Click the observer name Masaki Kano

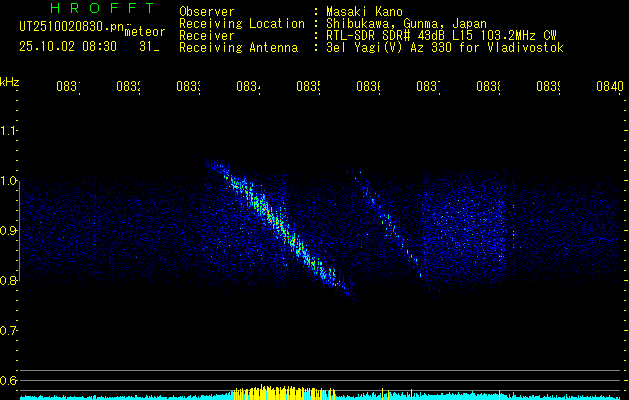pos(364,11)
